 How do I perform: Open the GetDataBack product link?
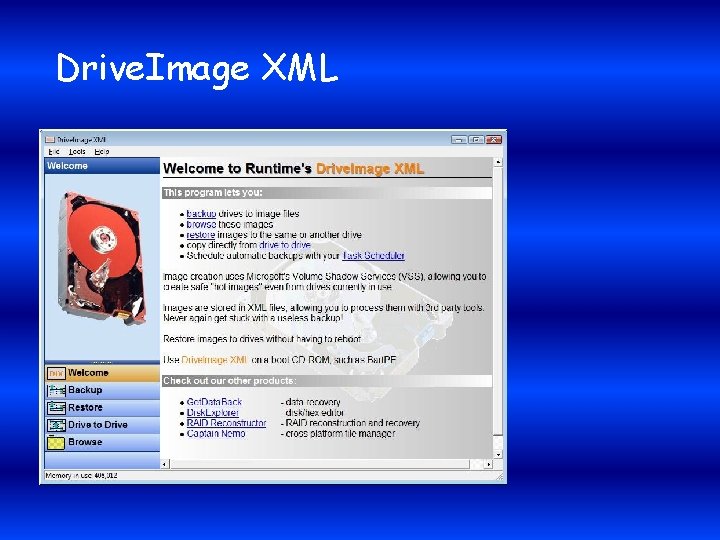click(214, 402)
